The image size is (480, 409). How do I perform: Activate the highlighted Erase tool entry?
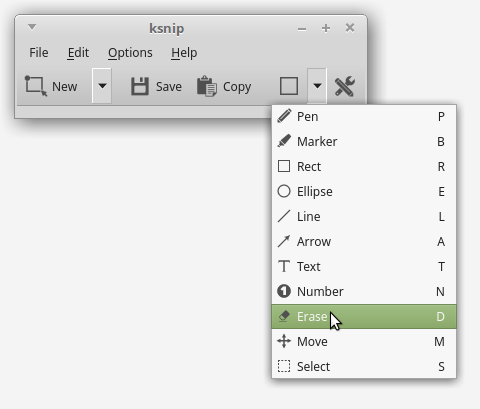click(364, 317)
